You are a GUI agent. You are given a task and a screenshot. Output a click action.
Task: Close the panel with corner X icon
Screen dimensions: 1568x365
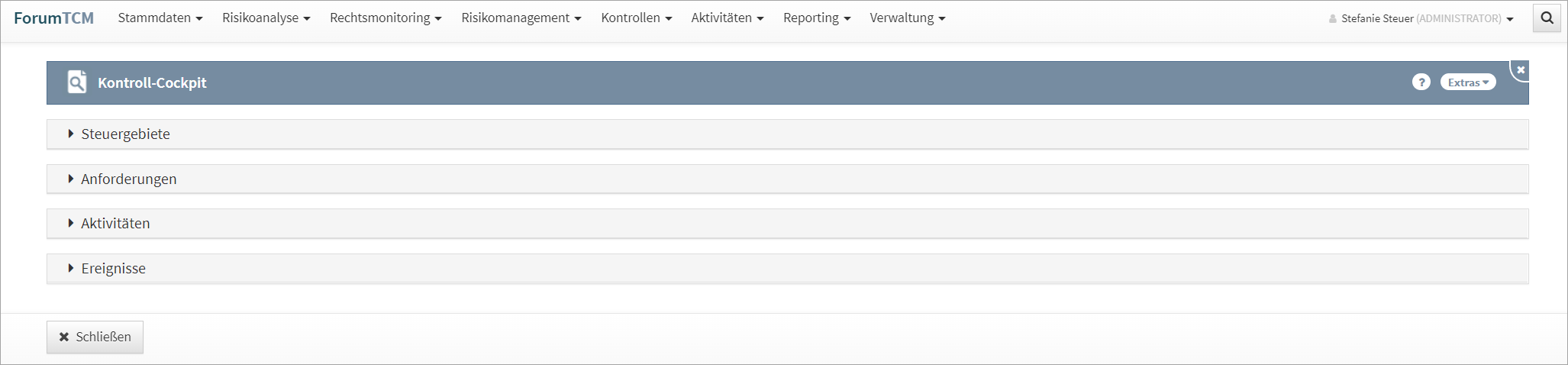1521,70
